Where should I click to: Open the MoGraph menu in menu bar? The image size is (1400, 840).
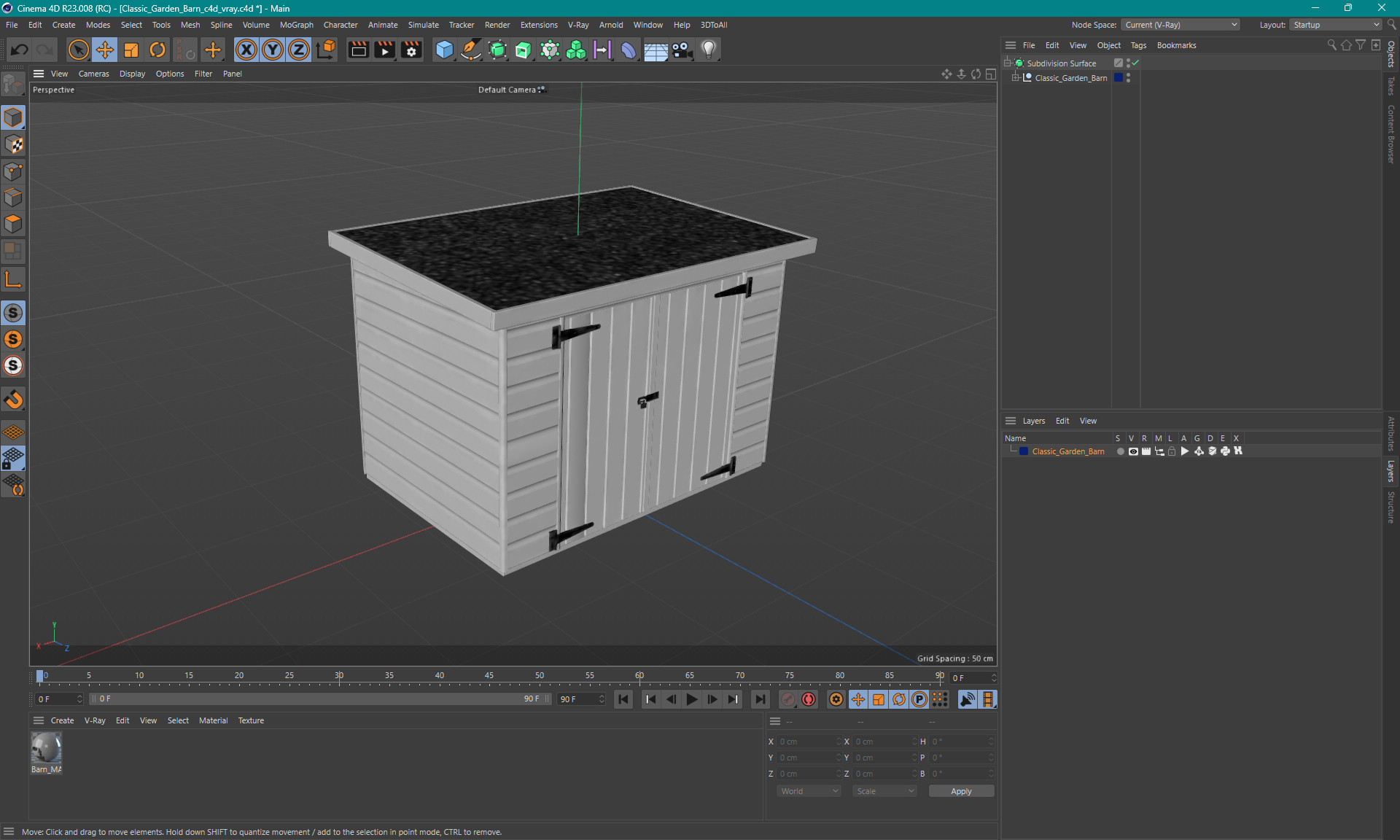point(296,24)
